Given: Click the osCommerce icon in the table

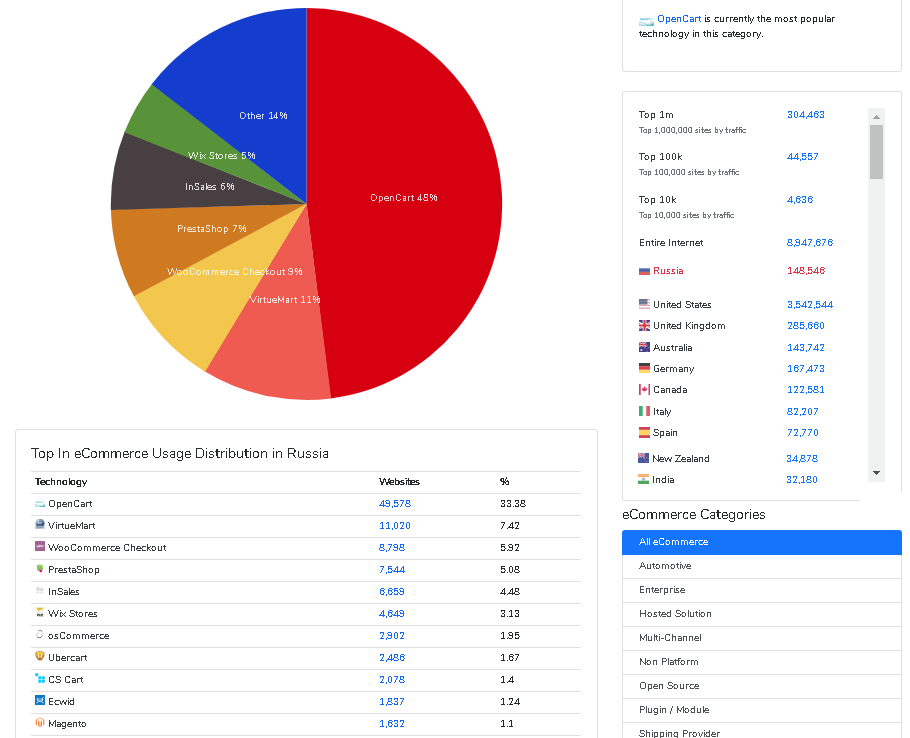Looking at the screenshot, I should [x=39, y=635].
